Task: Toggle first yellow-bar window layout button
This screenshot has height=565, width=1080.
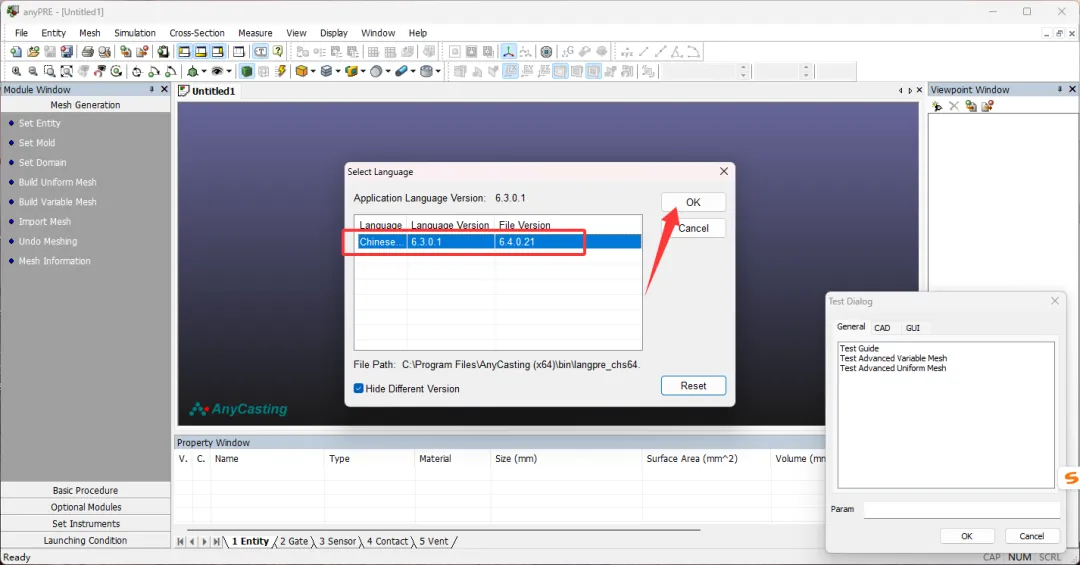Action: [184, 52]
